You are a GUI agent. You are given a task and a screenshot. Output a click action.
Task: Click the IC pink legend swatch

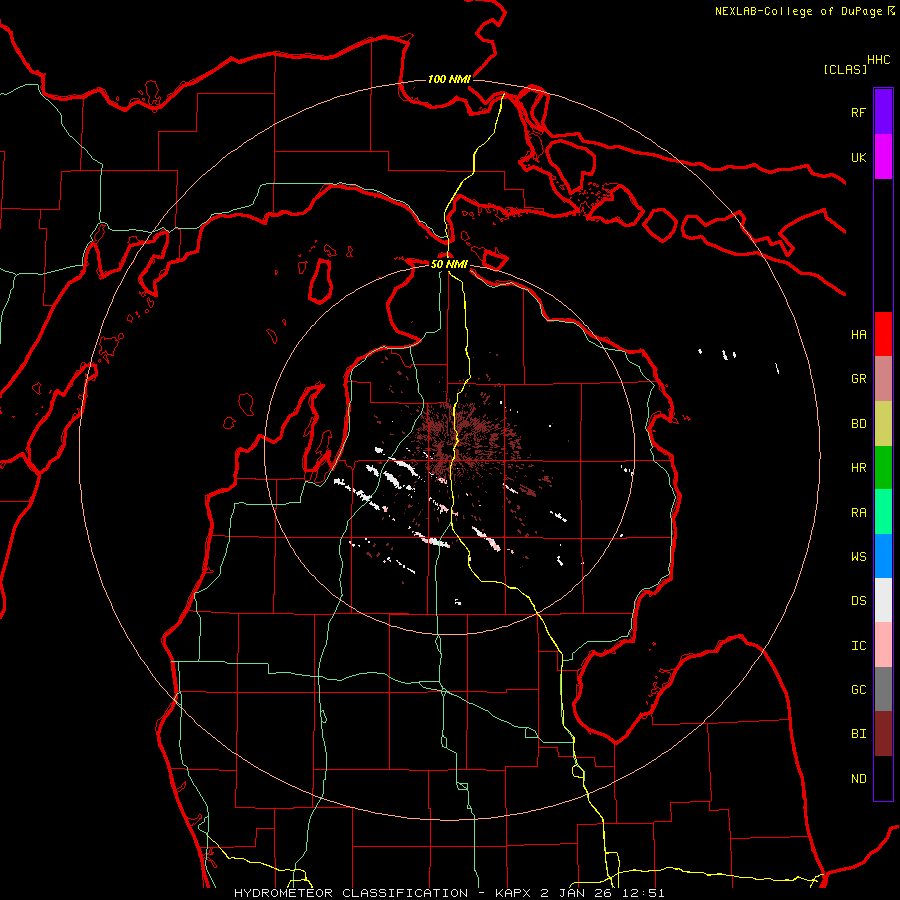pos(883,645)
